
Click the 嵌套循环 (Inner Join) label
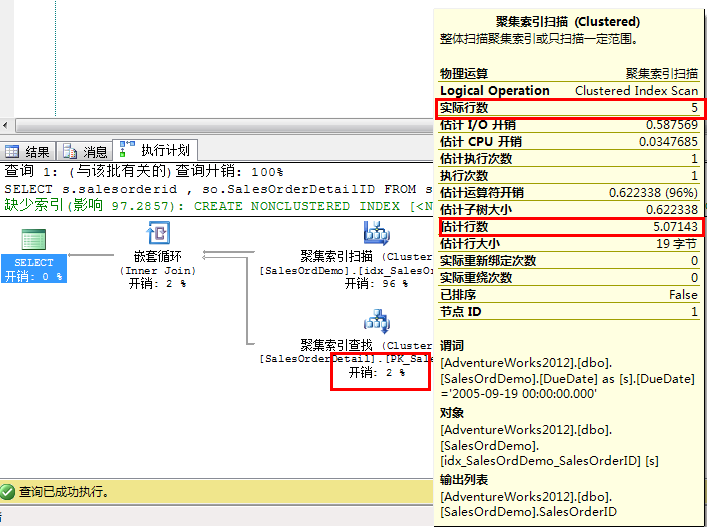158,263
